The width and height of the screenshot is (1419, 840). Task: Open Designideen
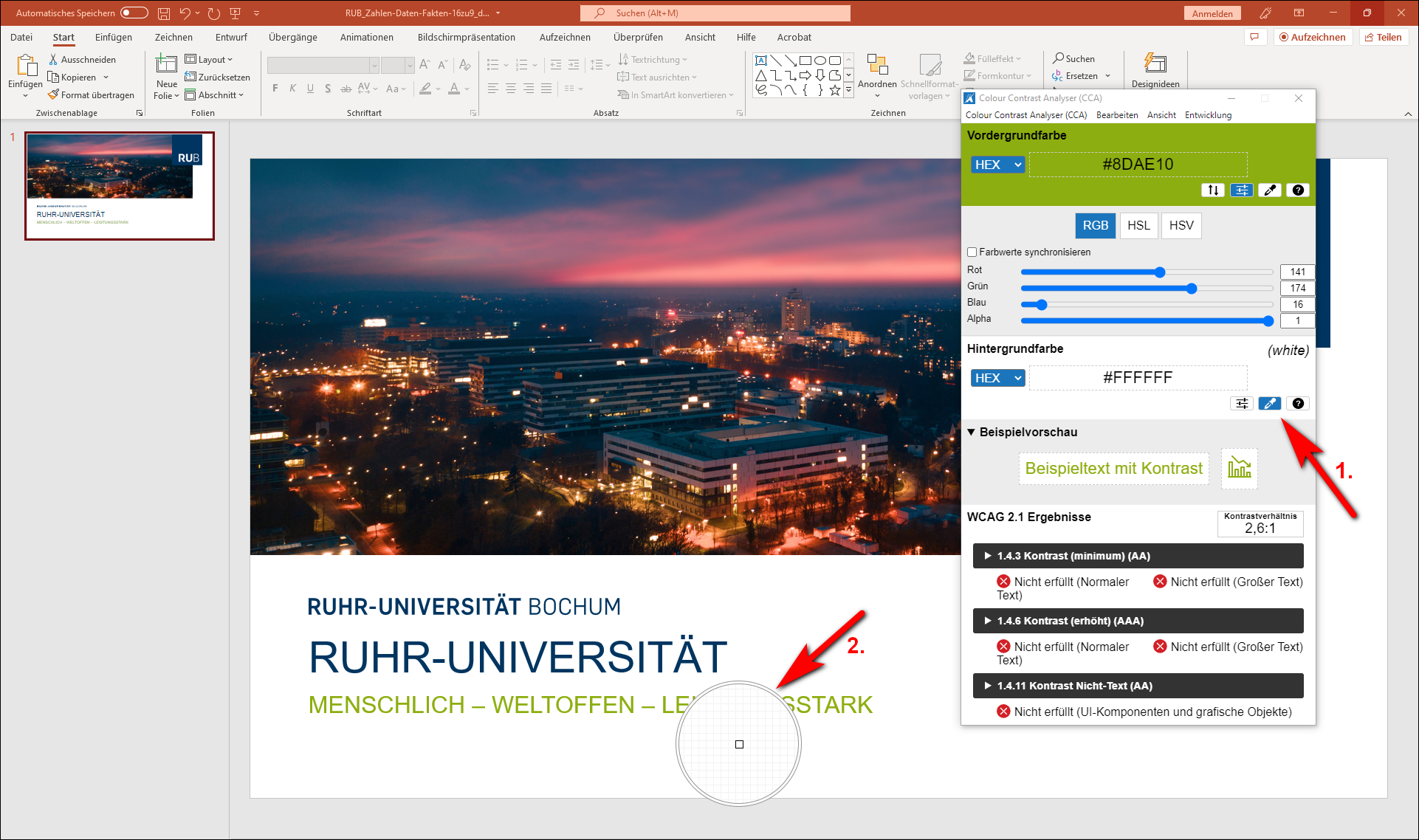click(x=1155, y=71)
